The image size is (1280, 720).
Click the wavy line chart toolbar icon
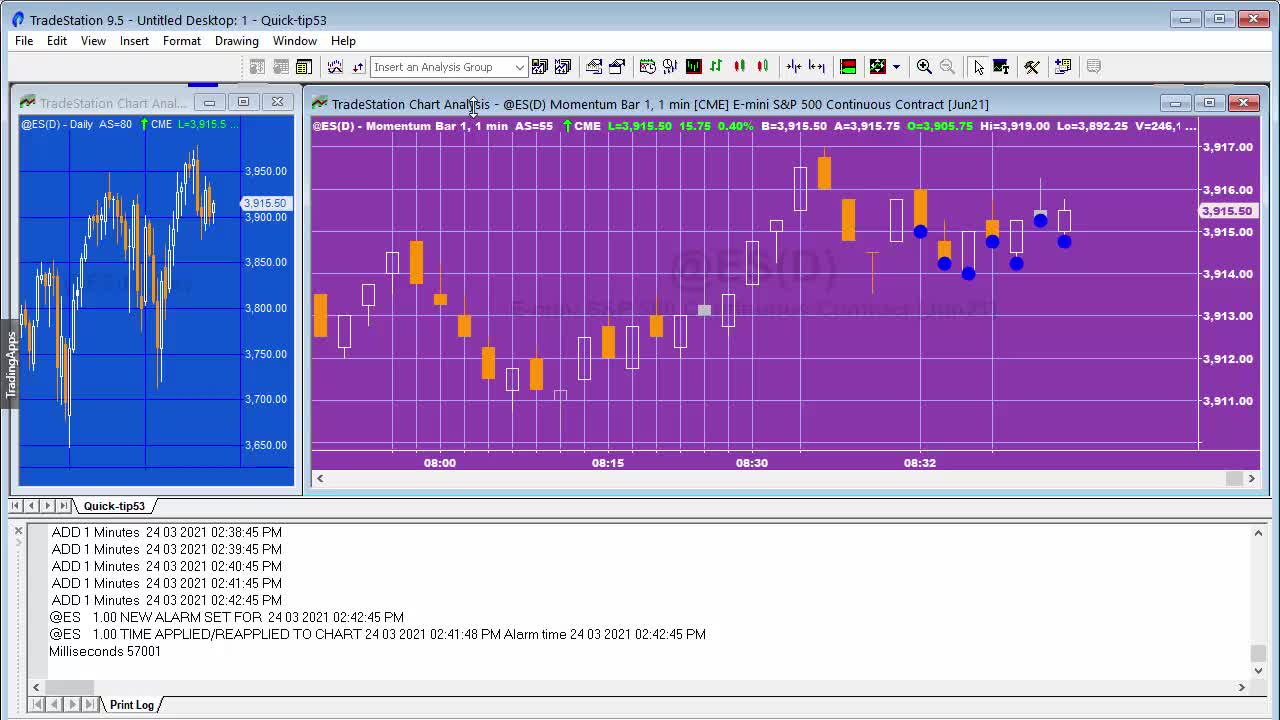pyautogui.click(x=335, y=67)
